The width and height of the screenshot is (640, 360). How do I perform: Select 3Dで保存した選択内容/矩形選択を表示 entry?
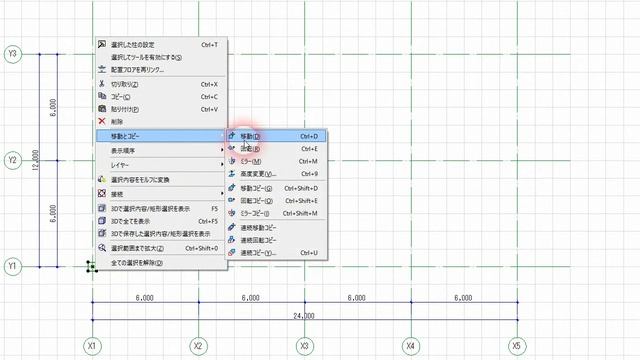tap(161, 234)
